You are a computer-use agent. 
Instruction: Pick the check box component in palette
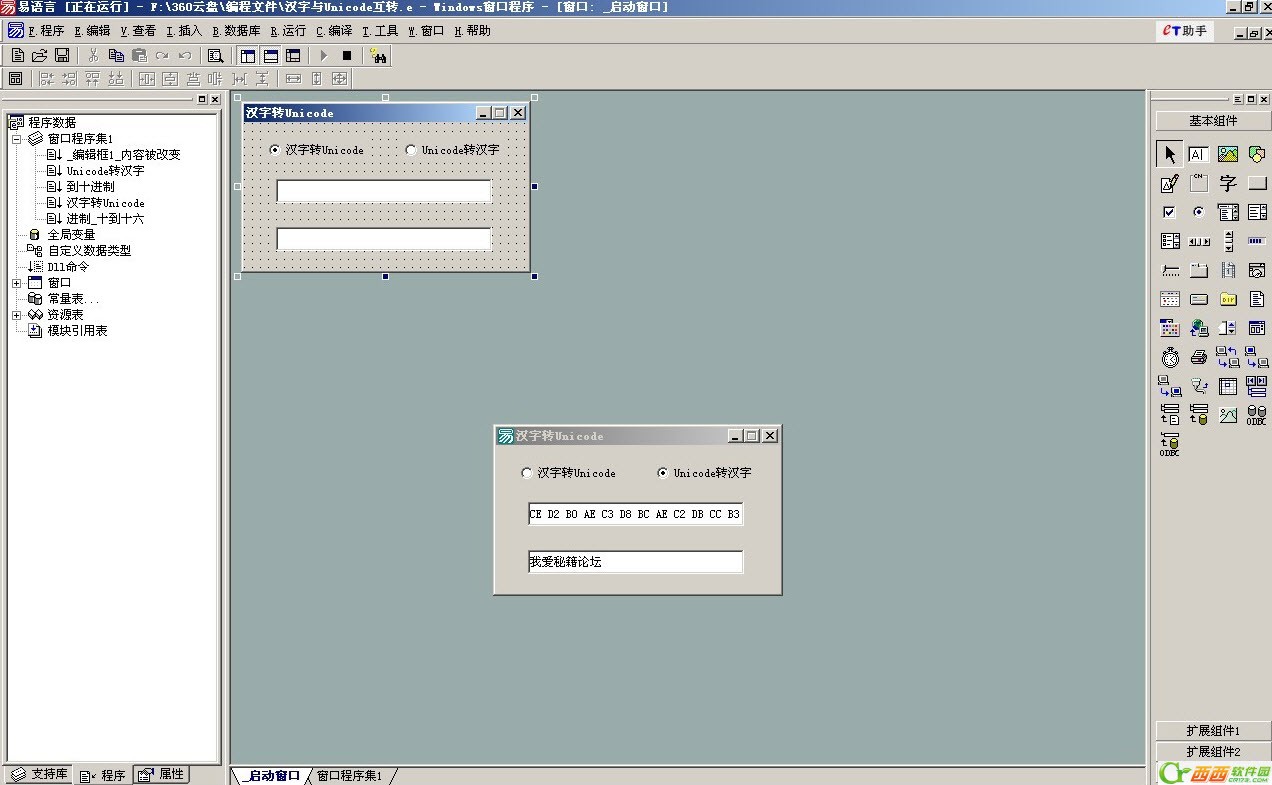pos(1170,212)
